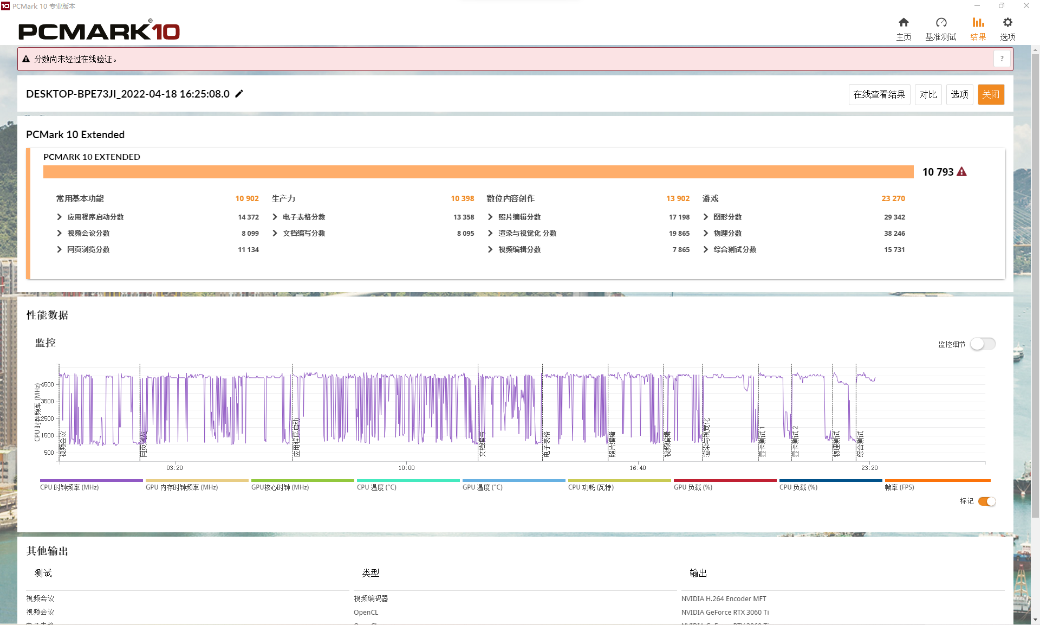Click the warning triangle in the validation banner
The image size is (1040, 625).
click(x=26, y=59)
